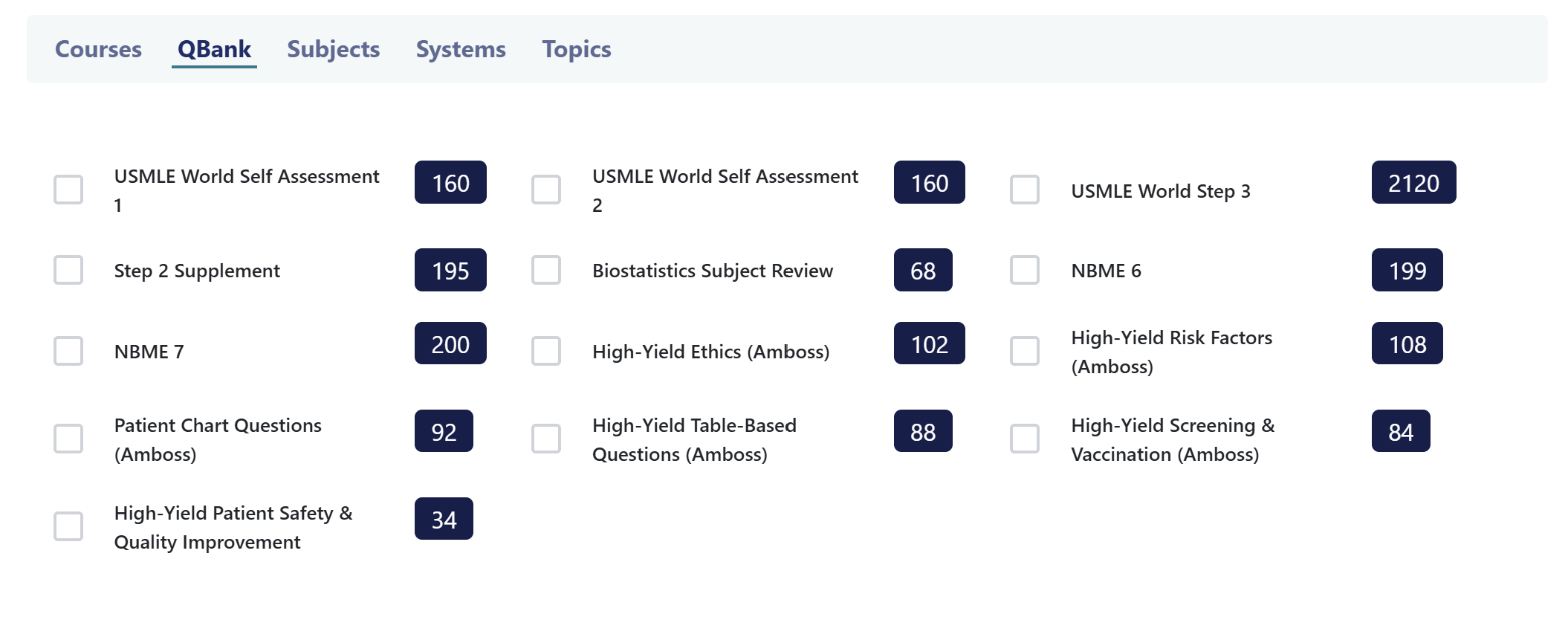Click the 2120 question count badge
Image resolution: width=1568 pixels, height=620 pixels.
click(1413, 183)
